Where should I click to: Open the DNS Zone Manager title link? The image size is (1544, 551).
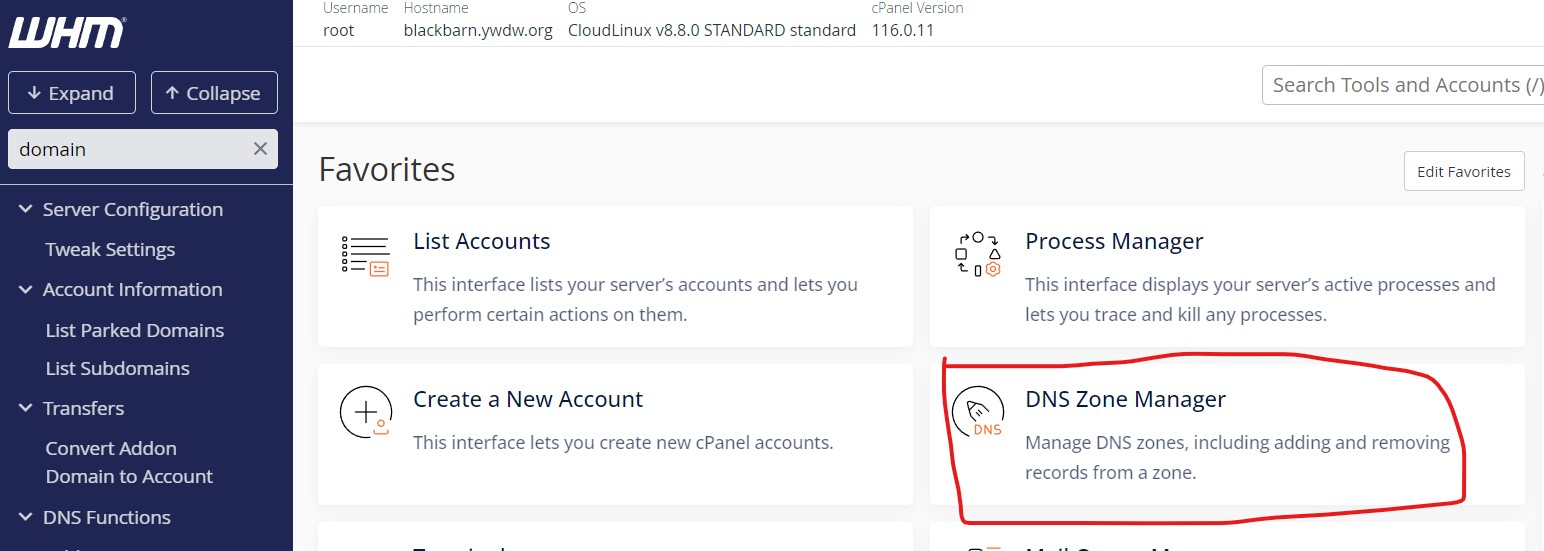coord(1125,399)
